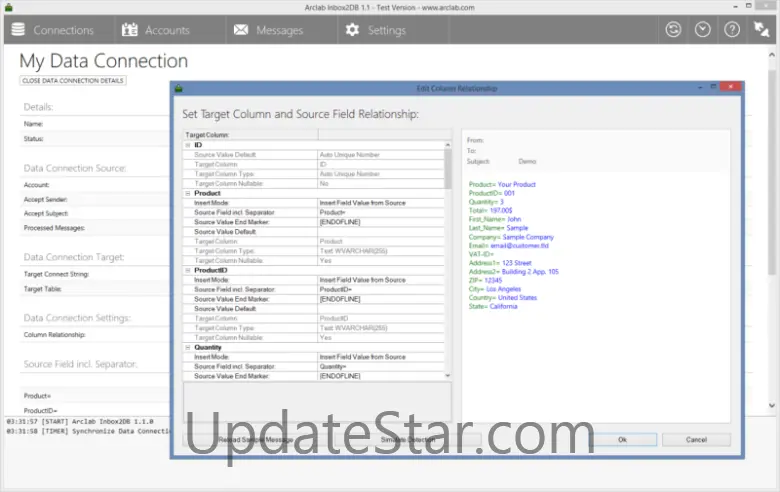The image size is (780, 492).
Task: Switch to the Messages section
Action: (x=282, y=30)
